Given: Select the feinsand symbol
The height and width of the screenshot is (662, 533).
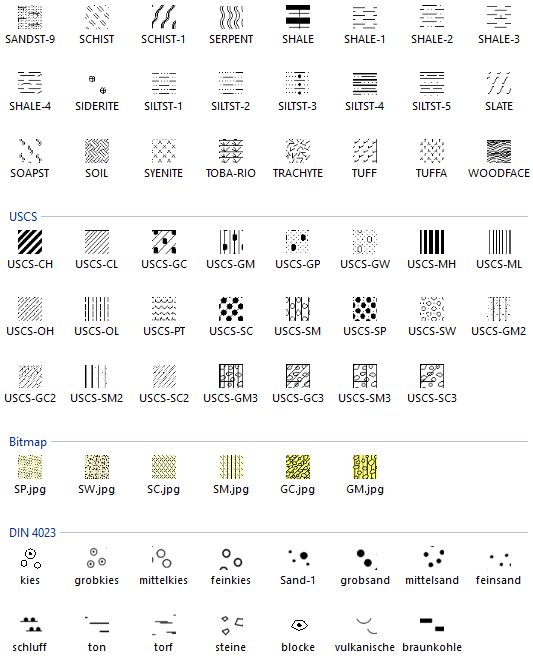Looking at the screenshot, I should click(499, 558).
